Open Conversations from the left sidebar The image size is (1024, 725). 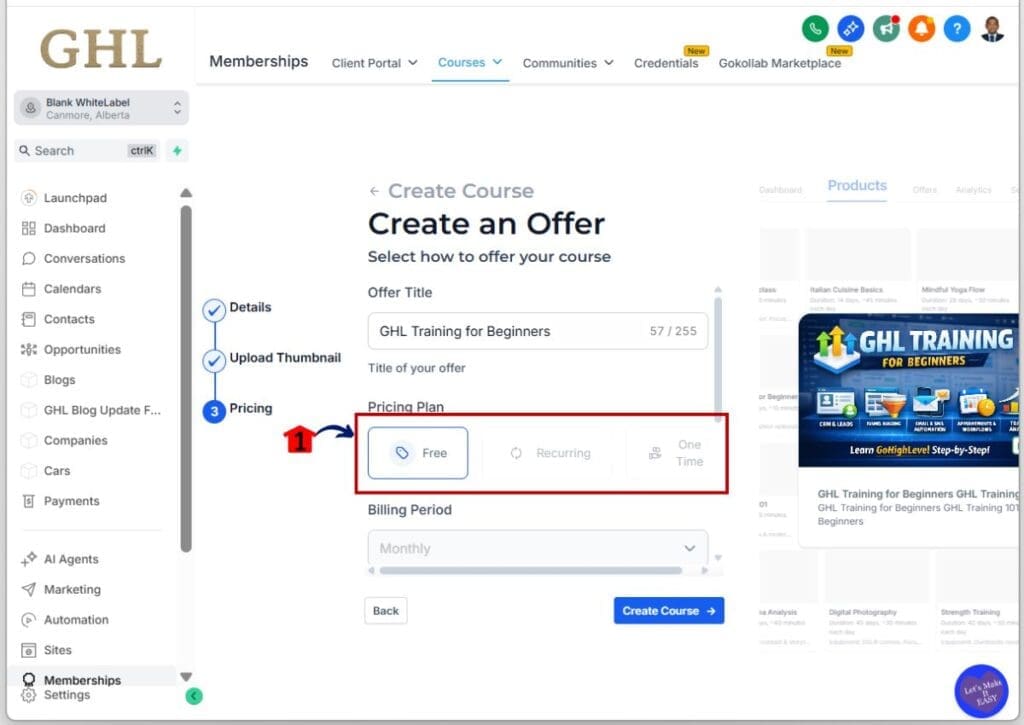[30, 258]
